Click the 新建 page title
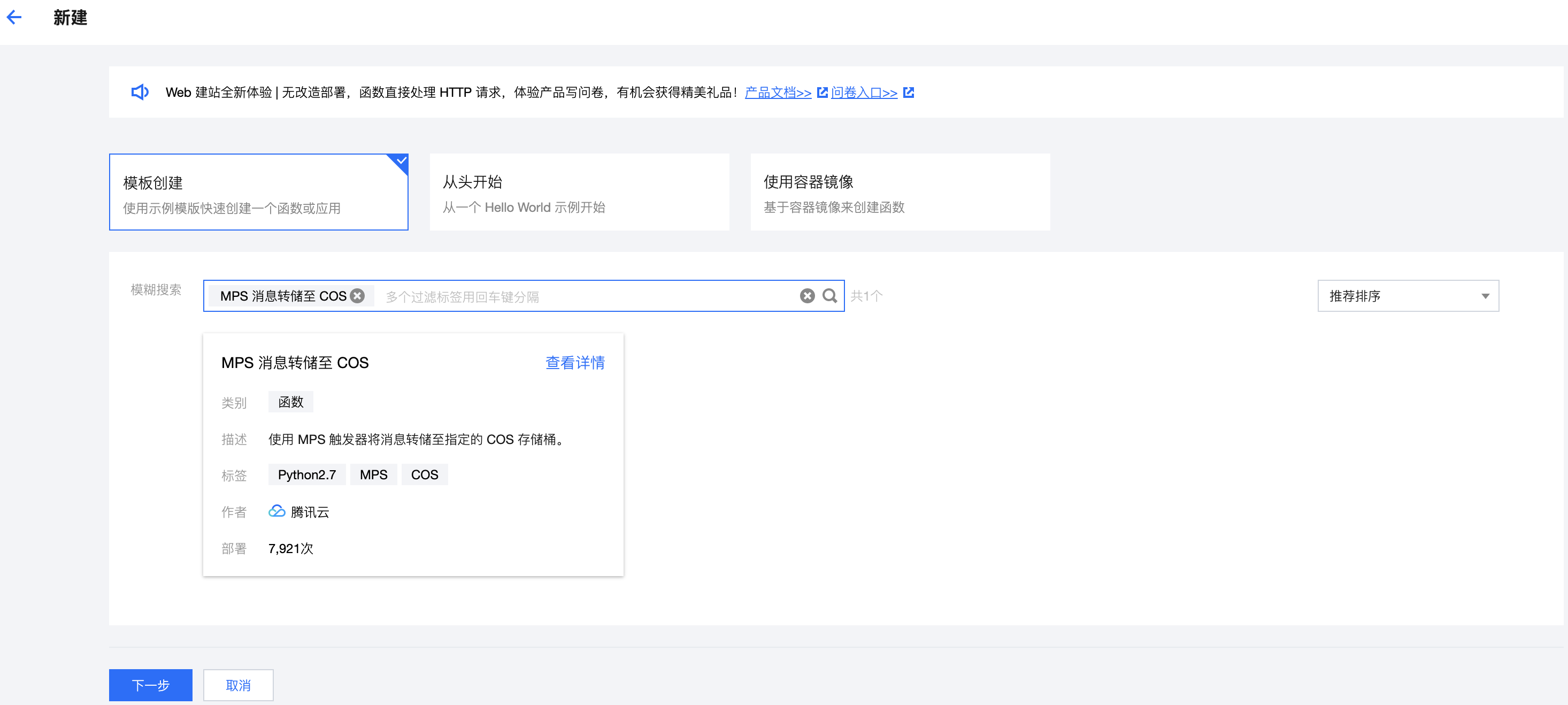Image resolution: width=1568 pixels, height=705 pixels. click(70, 18)
